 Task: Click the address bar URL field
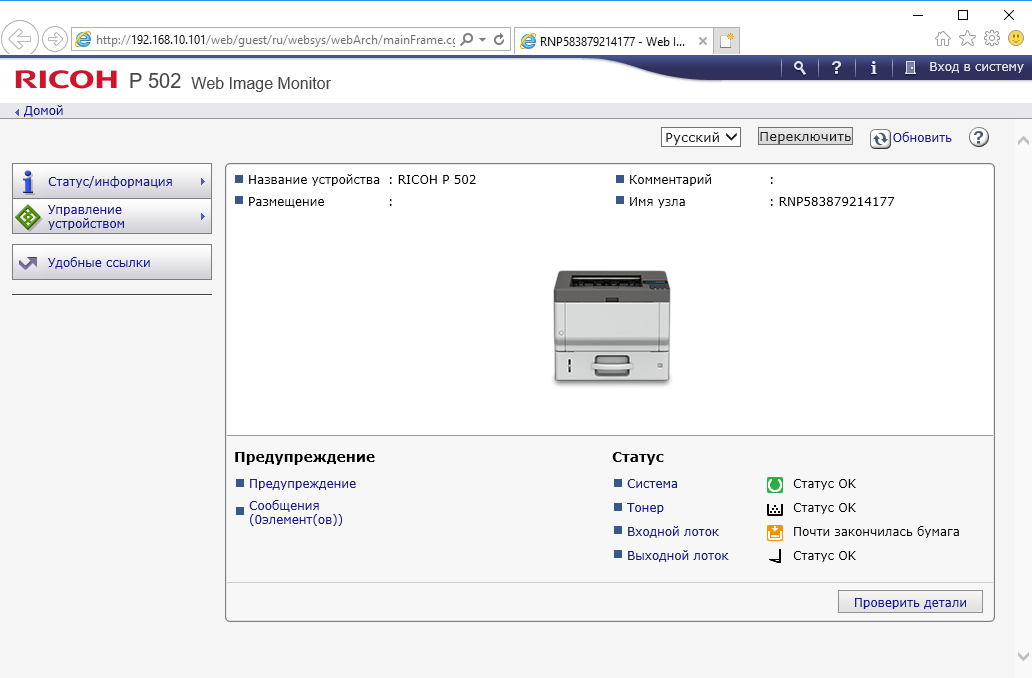275,39
